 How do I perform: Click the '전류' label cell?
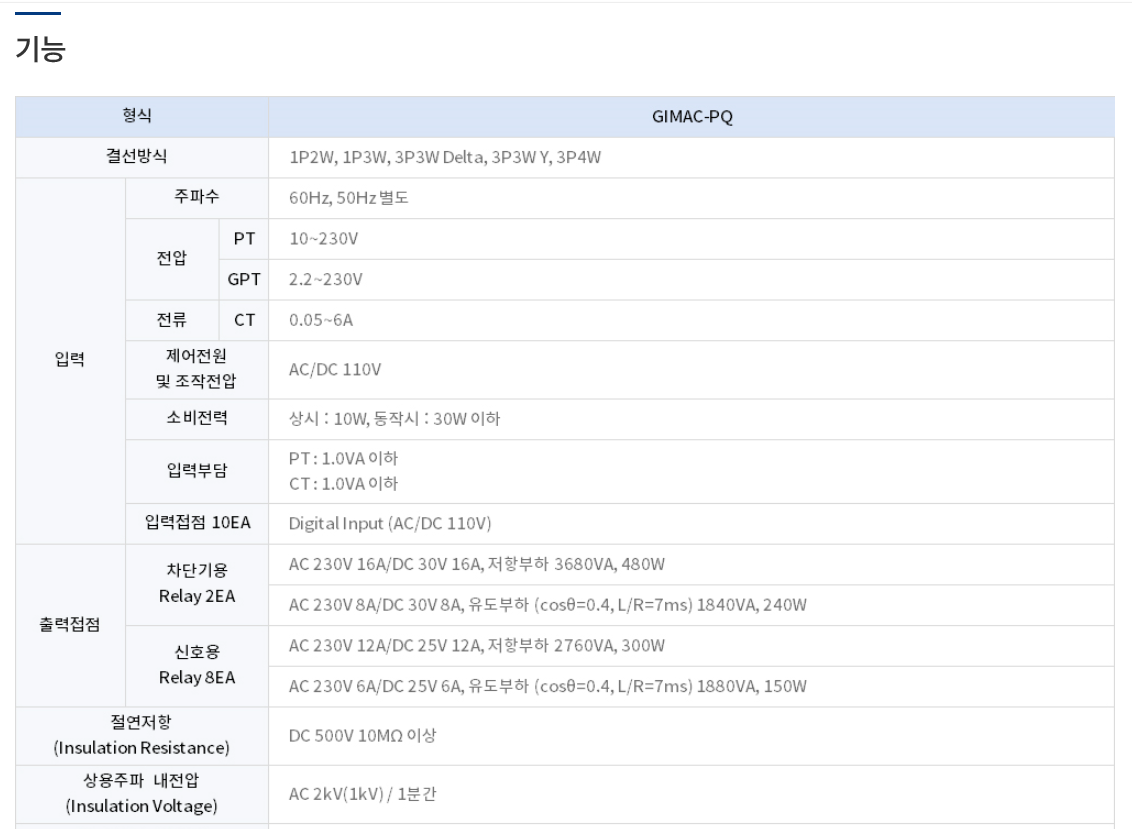click(172, 320)
